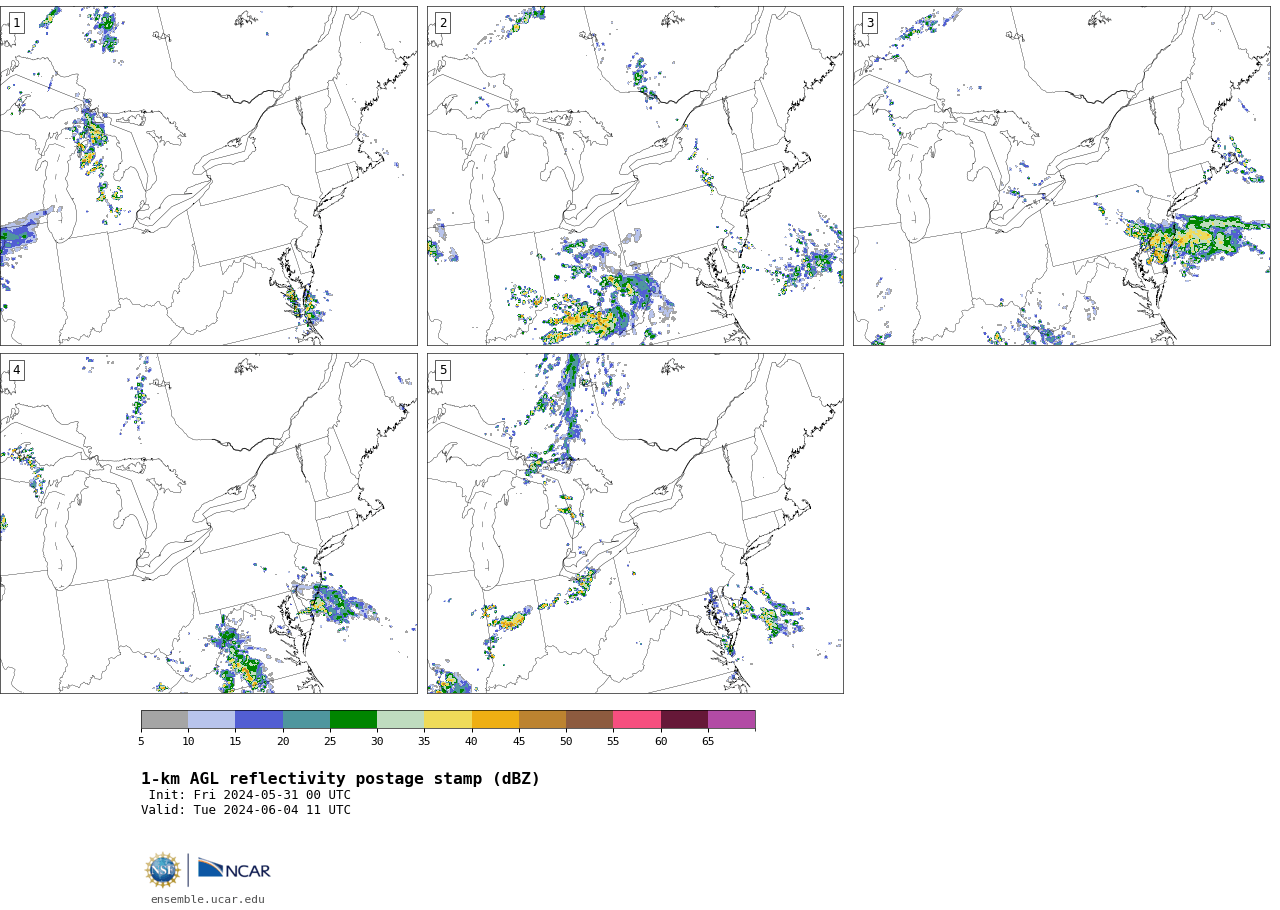Screen dimensions: 1280x910
Task: Click the number label '2' box
Action: click(x=443, y=23)
